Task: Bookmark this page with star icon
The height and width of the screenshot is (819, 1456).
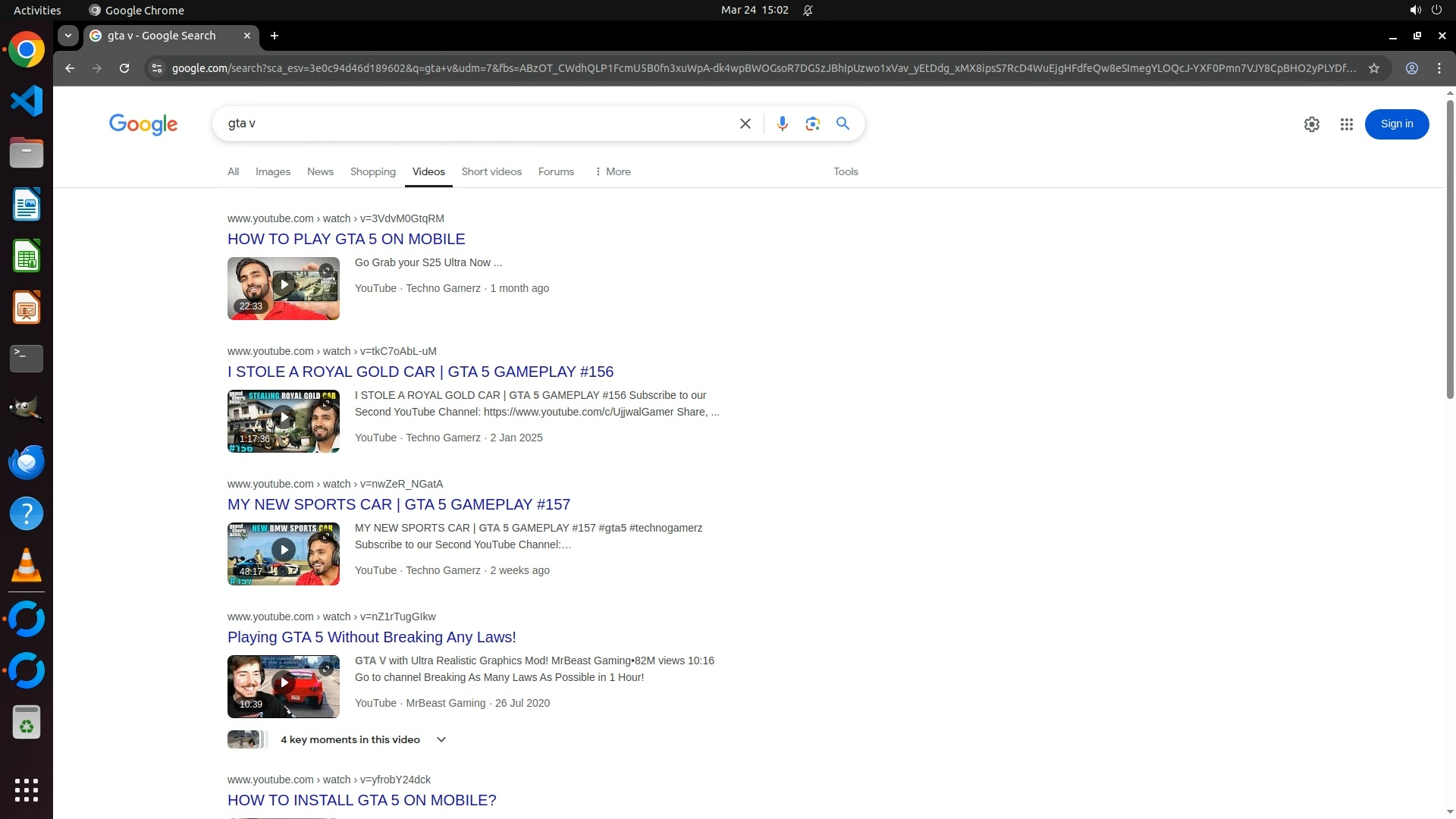Action: pos(1373,68)
